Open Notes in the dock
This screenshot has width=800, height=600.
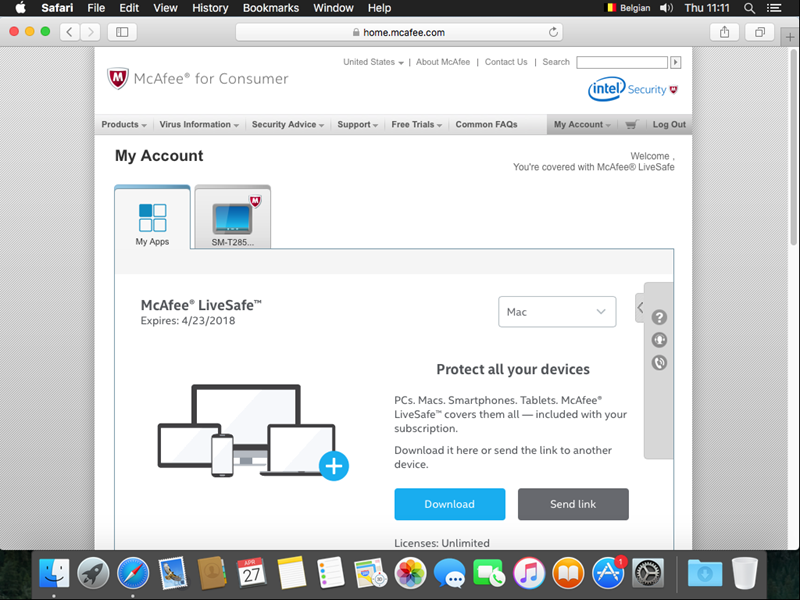[x=291, y=573]
